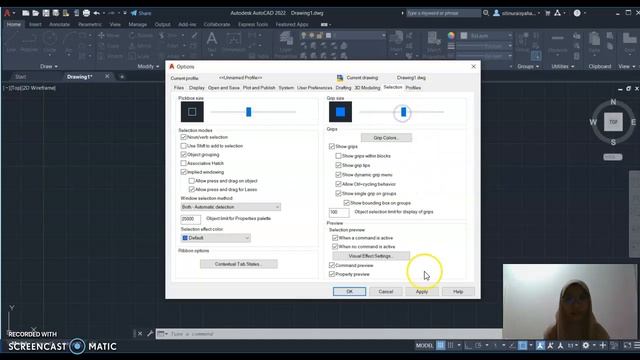Toggle the drawing grid display icon in status bar

coord(440,345)
